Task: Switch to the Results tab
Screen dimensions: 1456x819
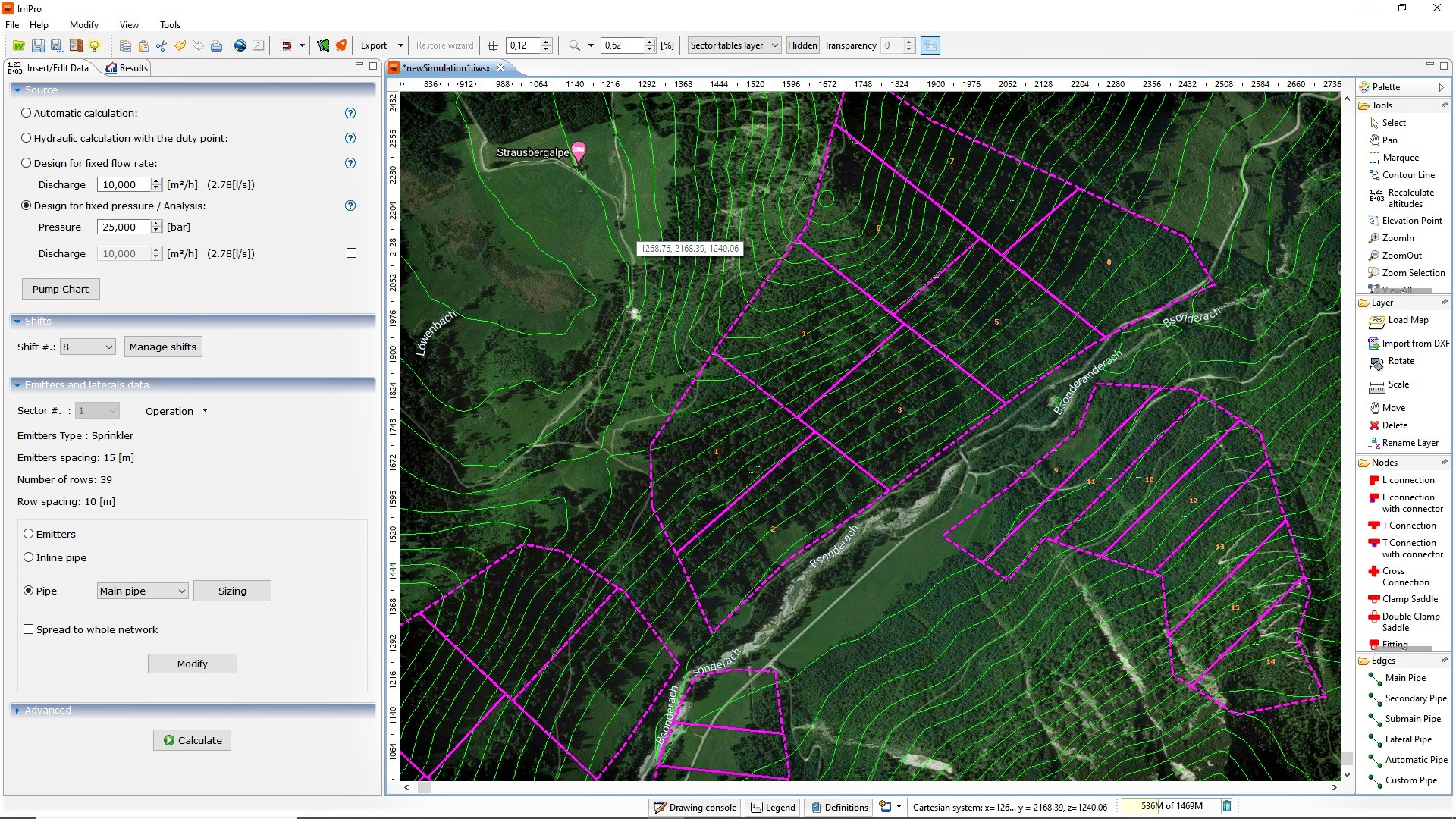Action: coord(127,68)
